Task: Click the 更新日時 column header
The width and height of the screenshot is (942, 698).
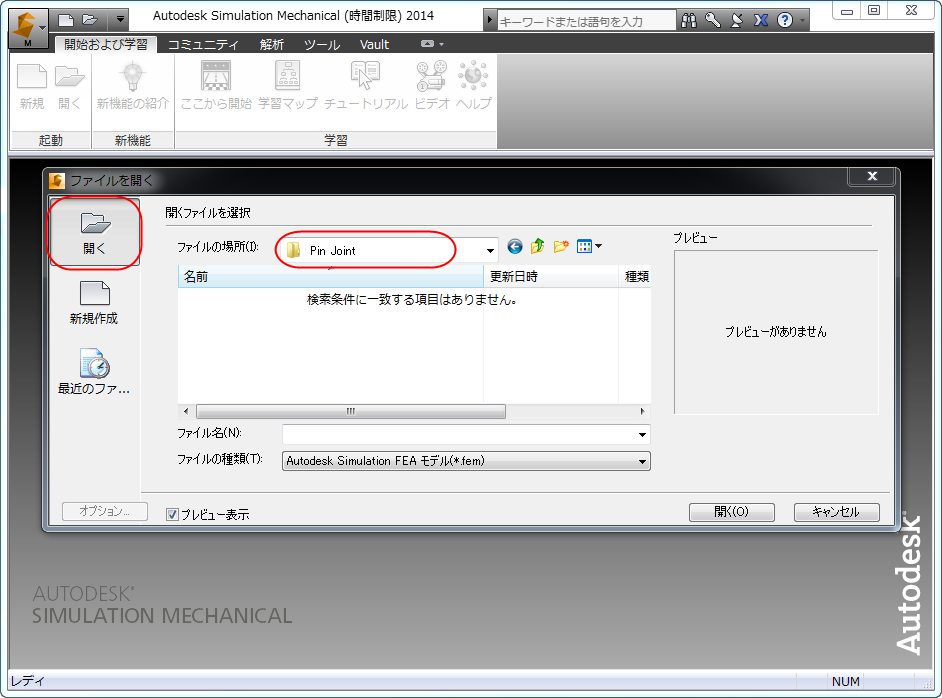Action: (551, 276)
